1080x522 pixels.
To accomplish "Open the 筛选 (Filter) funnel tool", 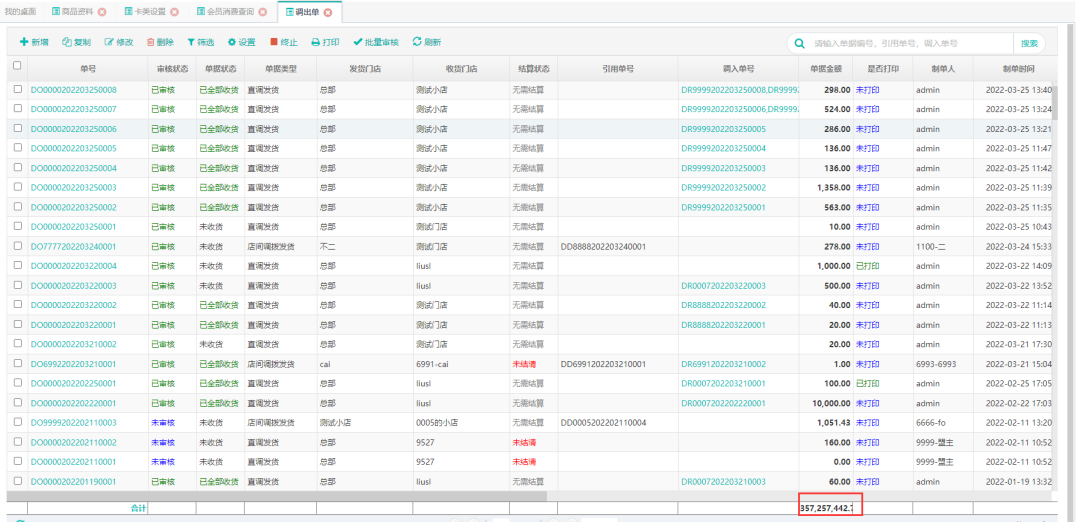I will (200, 43).
